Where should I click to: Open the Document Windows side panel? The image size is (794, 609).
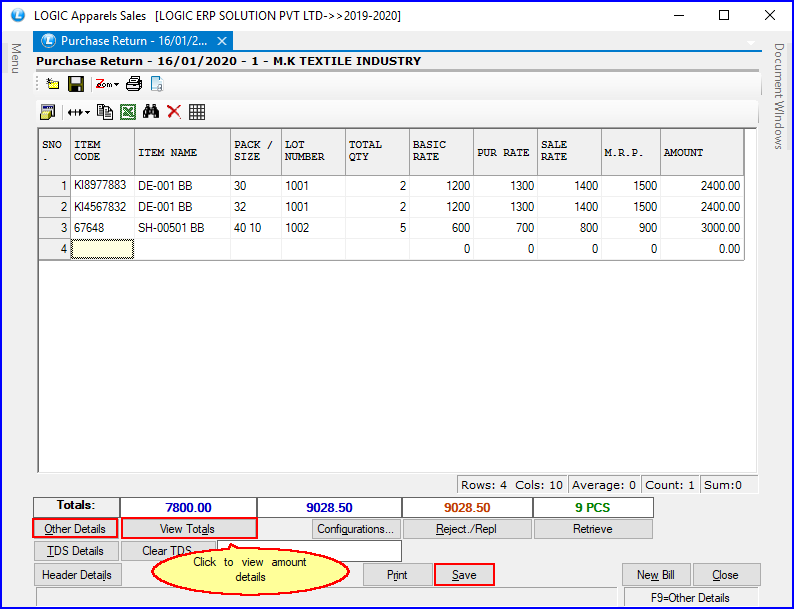779,96
